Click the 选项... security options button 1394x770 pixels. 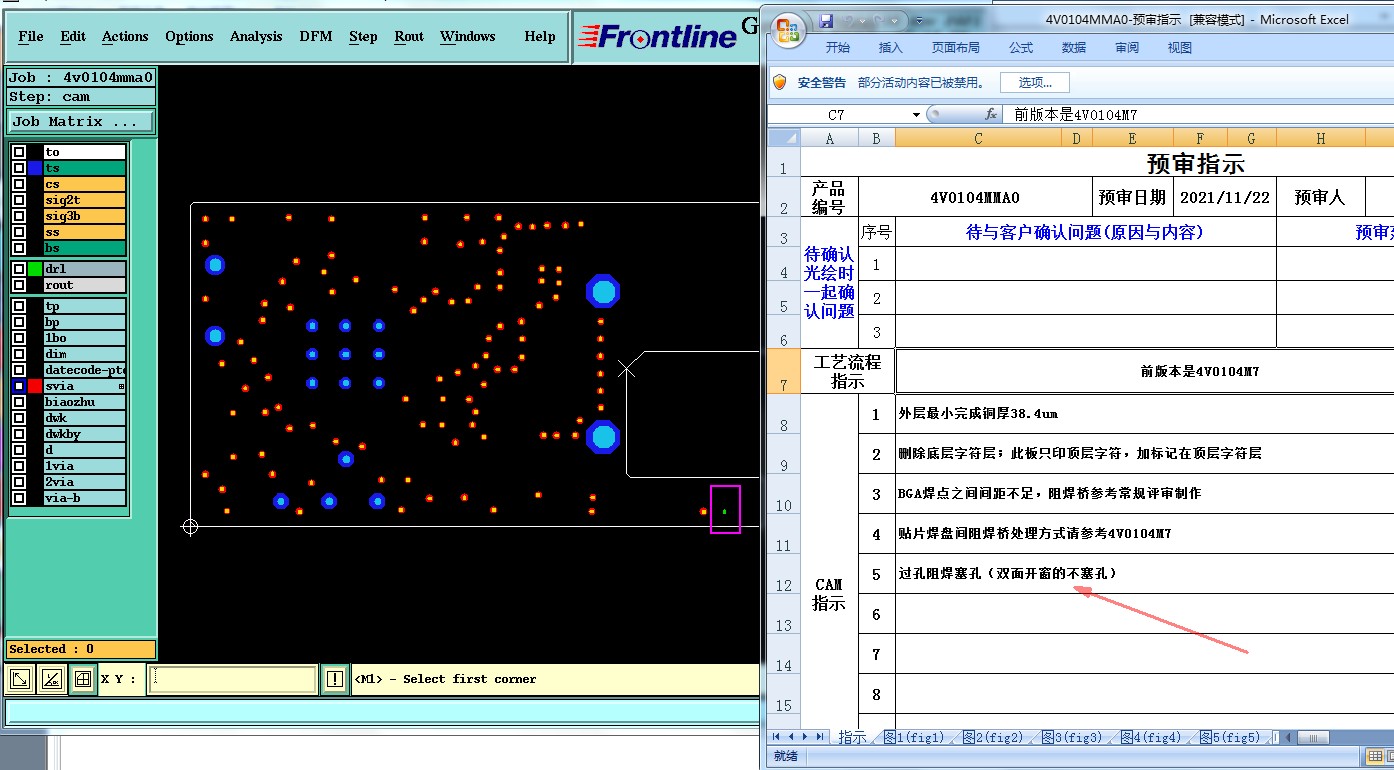click(x=1035, y=83)
